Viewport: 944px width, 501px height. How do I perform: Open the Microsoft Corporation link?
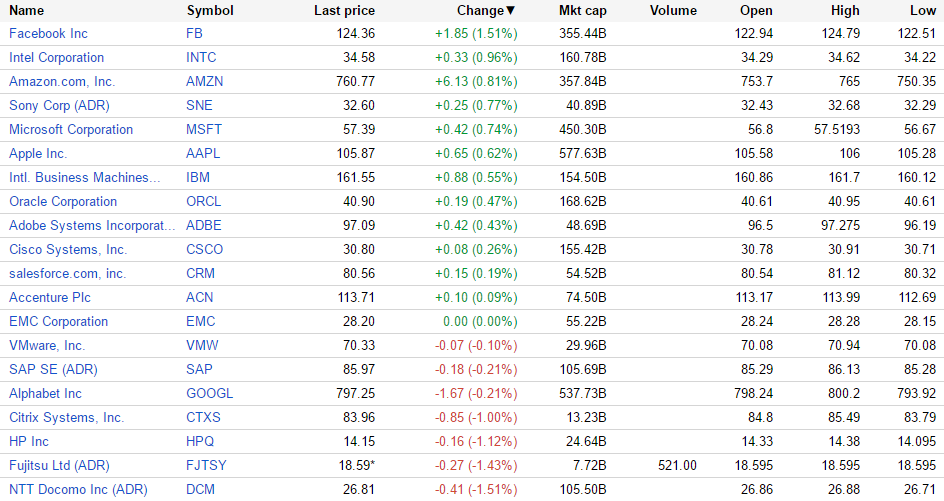(x=71, y=130)
